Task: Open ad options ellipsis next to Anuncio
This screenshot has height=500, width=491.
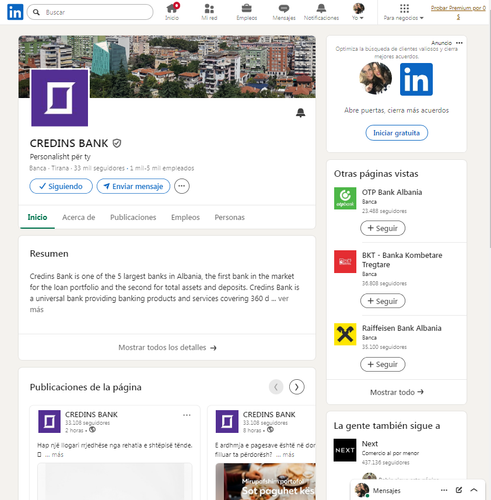Action: (x=459, y=43)
